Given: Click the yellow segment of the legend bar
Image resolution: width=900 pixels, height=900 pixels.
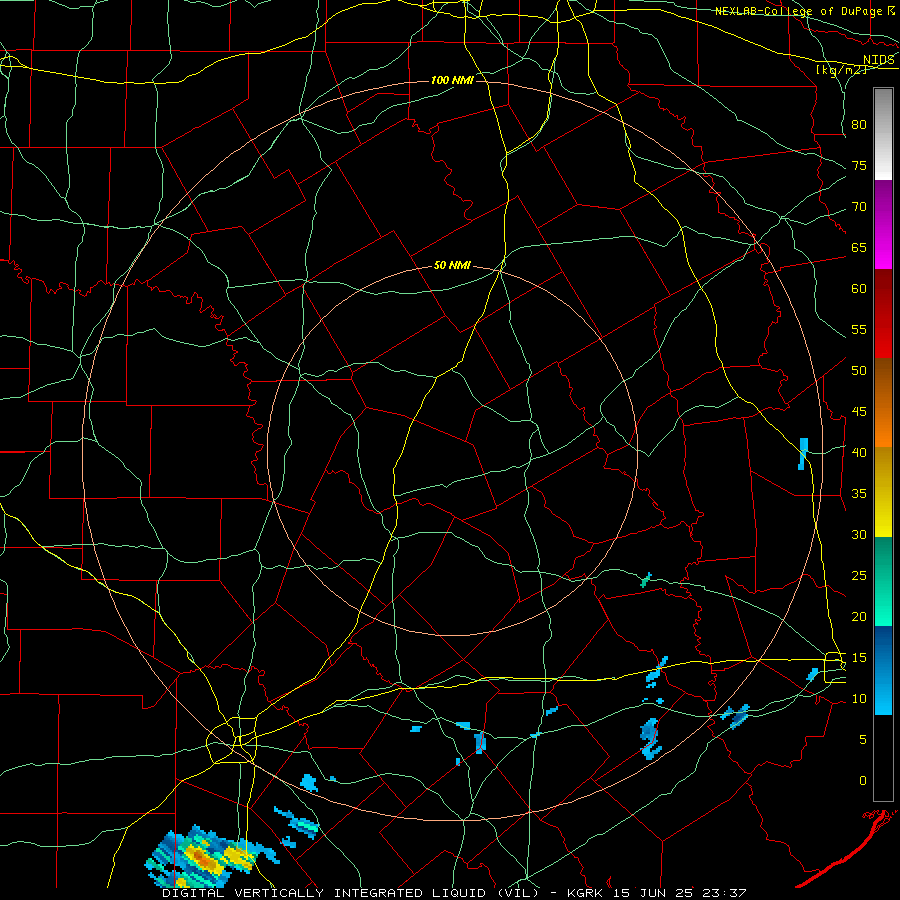Looking at the screenshot, I should click(883, 492).
